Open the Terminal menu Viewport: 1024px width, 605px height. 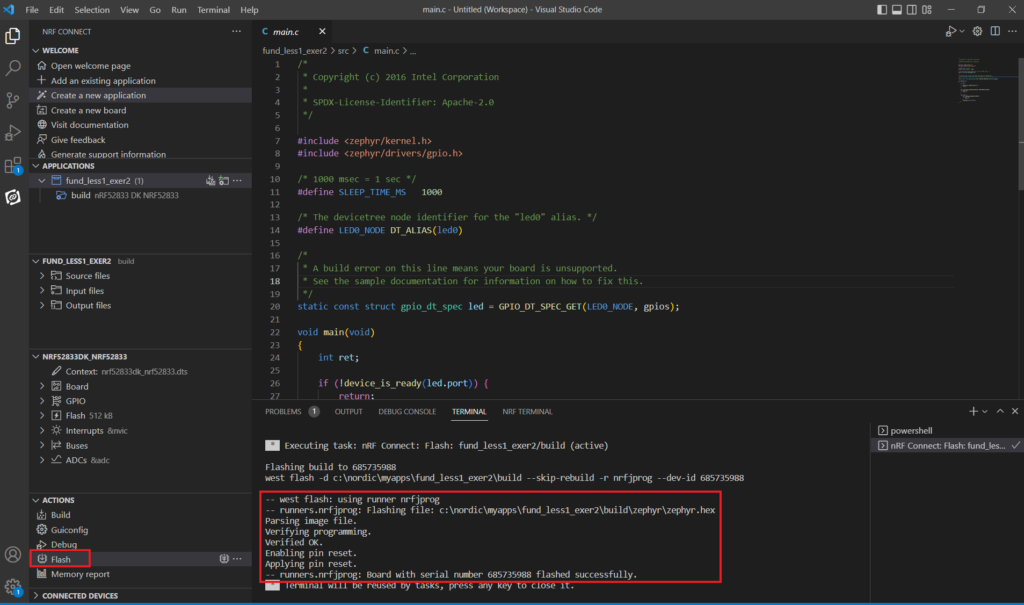tap(214, 10)
